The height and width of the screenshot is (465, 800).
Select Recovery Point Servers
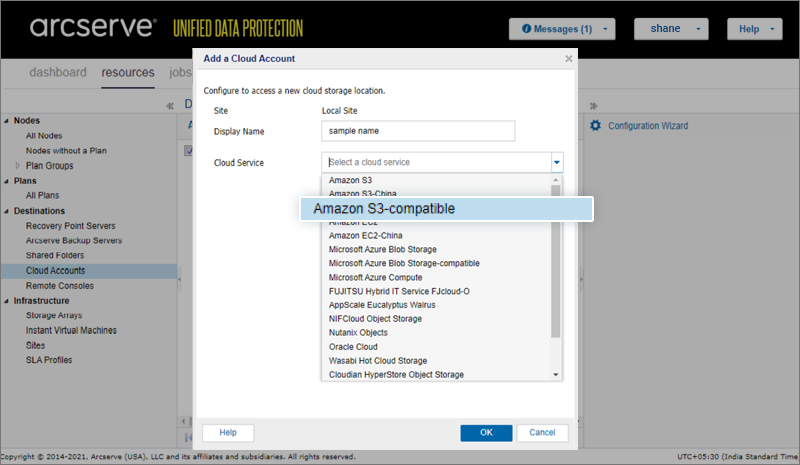70,226
